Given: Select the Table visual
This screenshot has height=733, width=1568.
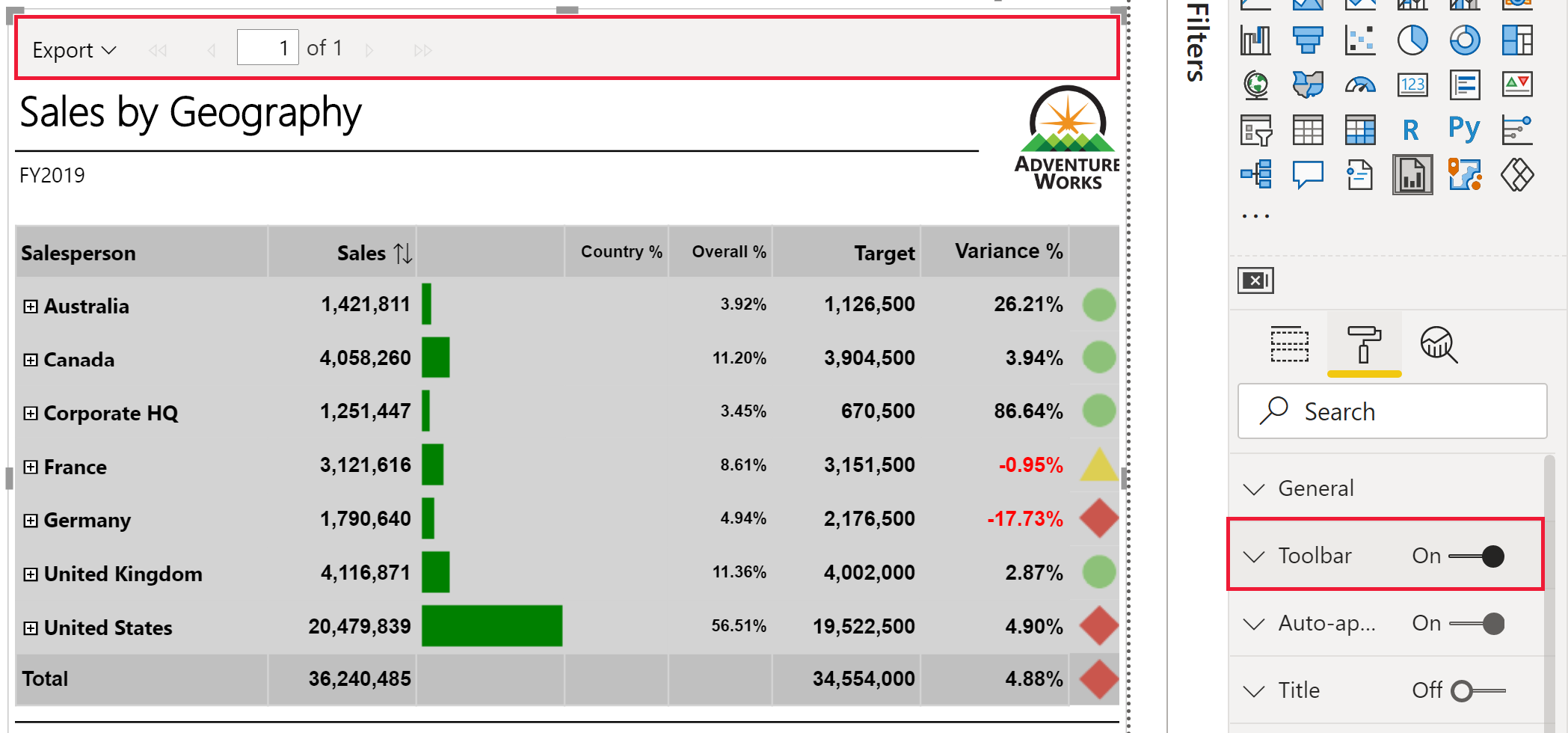Looking at the screenshot, I should click(1308, 130).
